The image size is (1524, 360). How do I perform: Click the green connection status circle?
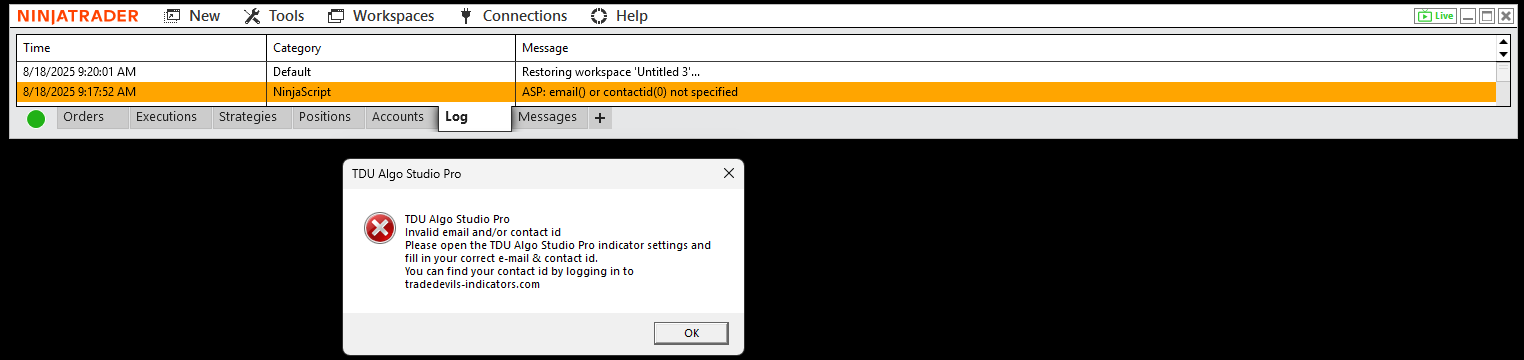pyautogui.click(x=36, y=119)
